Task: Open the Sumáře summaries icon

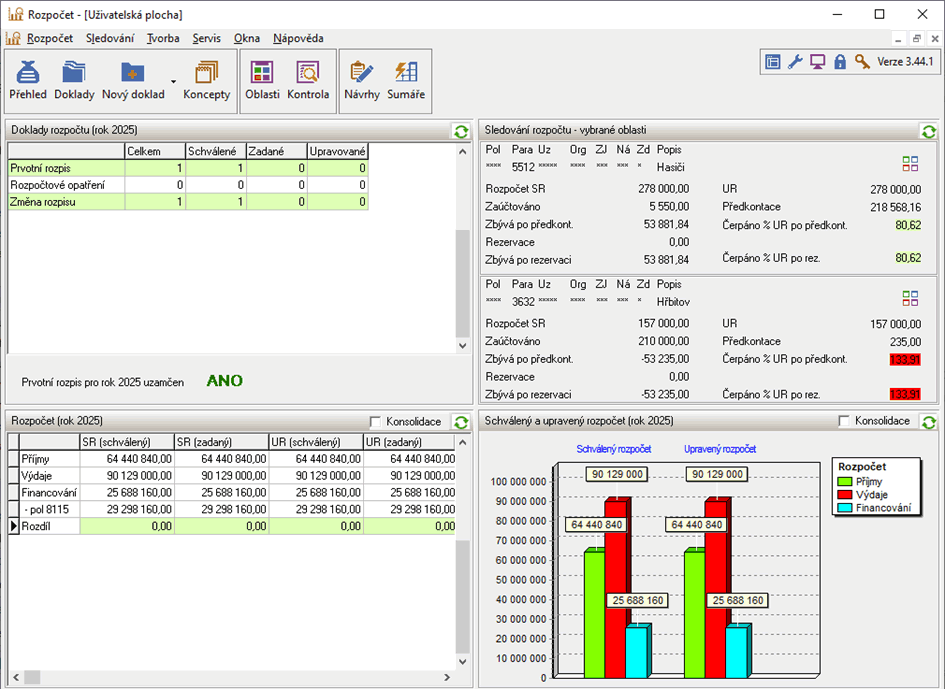Action: click(x=407, y=80)
